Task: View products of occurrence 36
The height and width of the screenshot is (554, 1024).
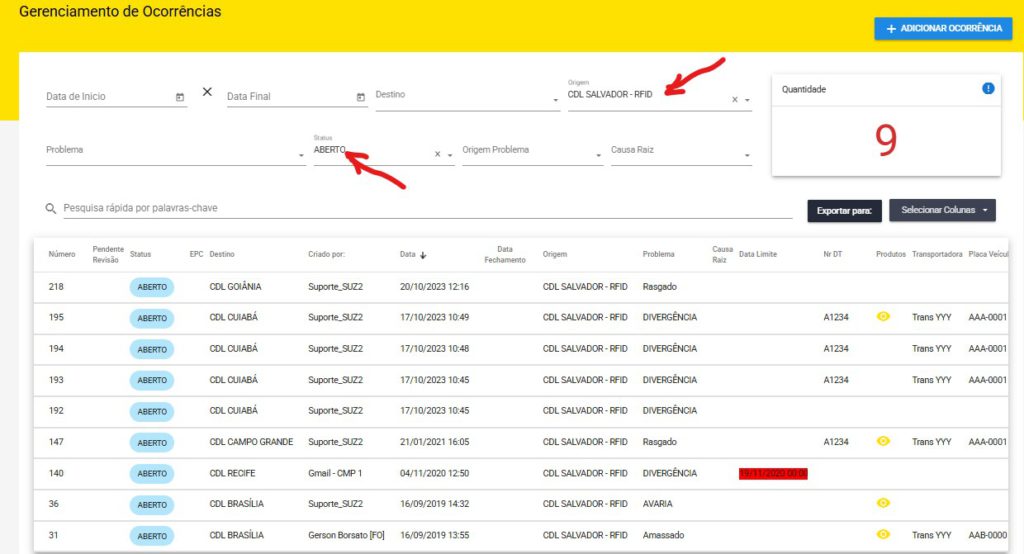Action: coord(883,503)
